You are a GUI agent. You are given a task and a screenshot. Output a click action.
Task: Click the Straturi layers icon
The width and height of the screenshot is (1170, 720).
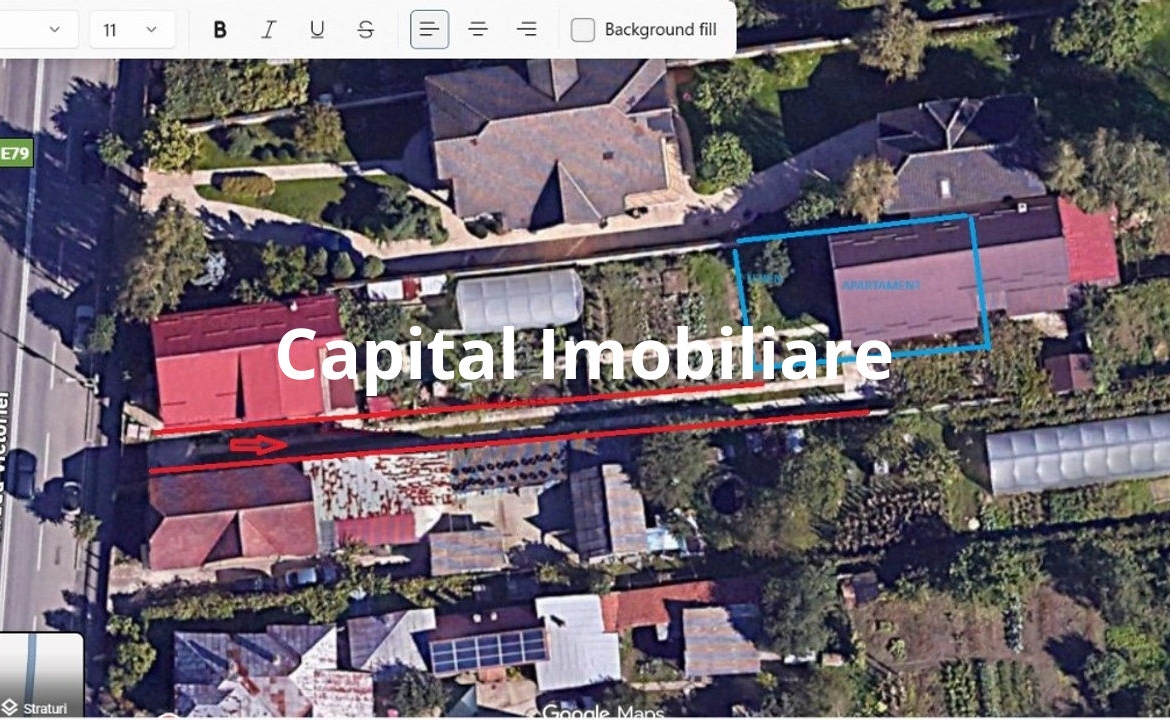point(11,708)
